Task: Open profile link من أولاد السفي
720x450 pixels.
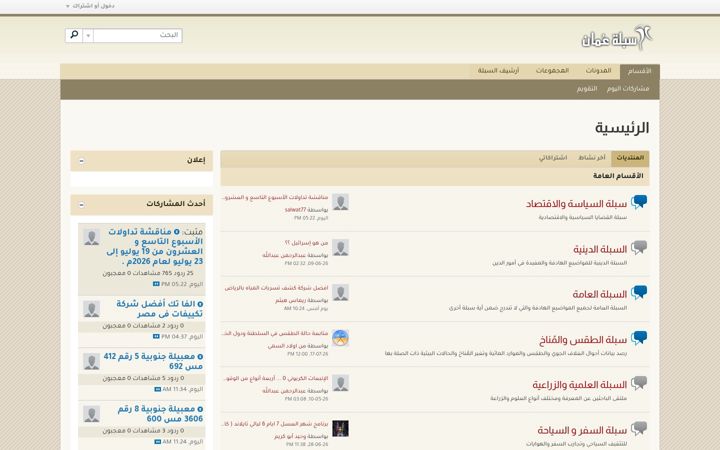Action: (287, 346)
